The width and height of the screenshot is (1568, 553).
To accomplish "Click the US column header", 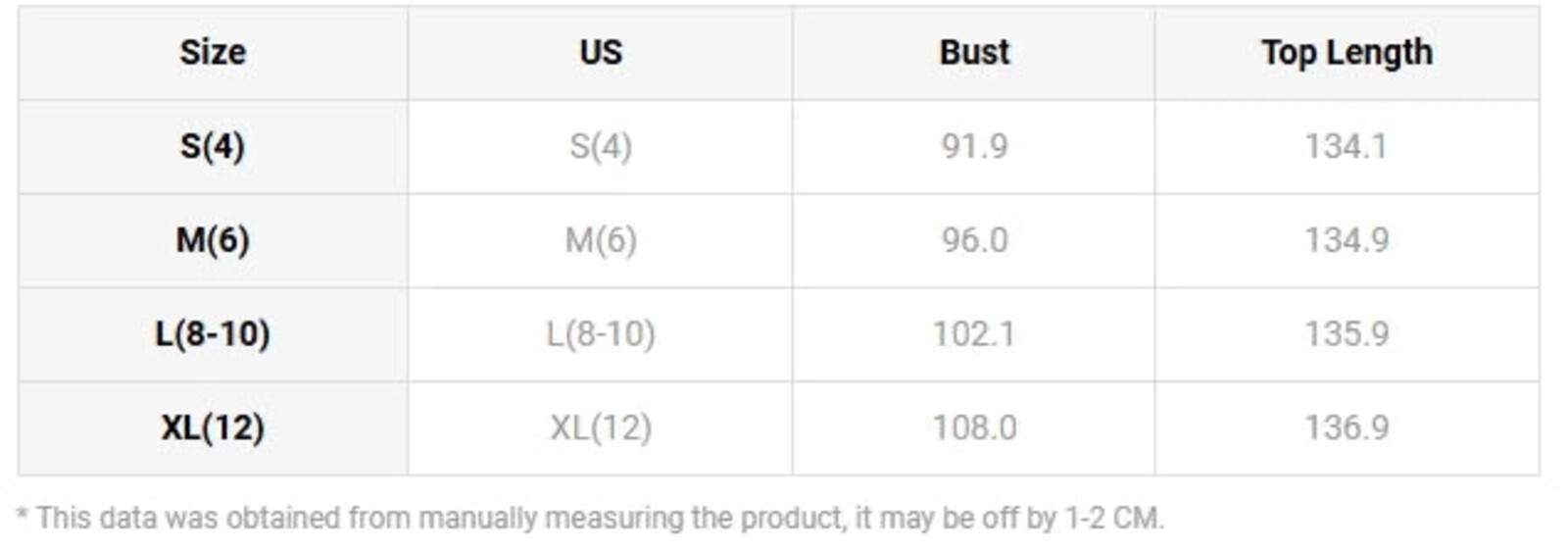I will coord(601,52).
